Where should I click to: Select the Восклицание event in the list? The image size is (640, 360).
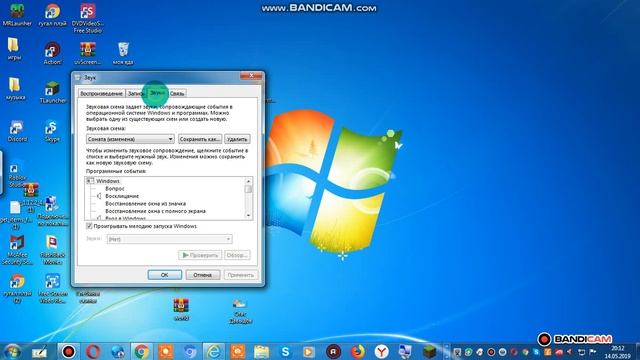click(x=122, y=196)
